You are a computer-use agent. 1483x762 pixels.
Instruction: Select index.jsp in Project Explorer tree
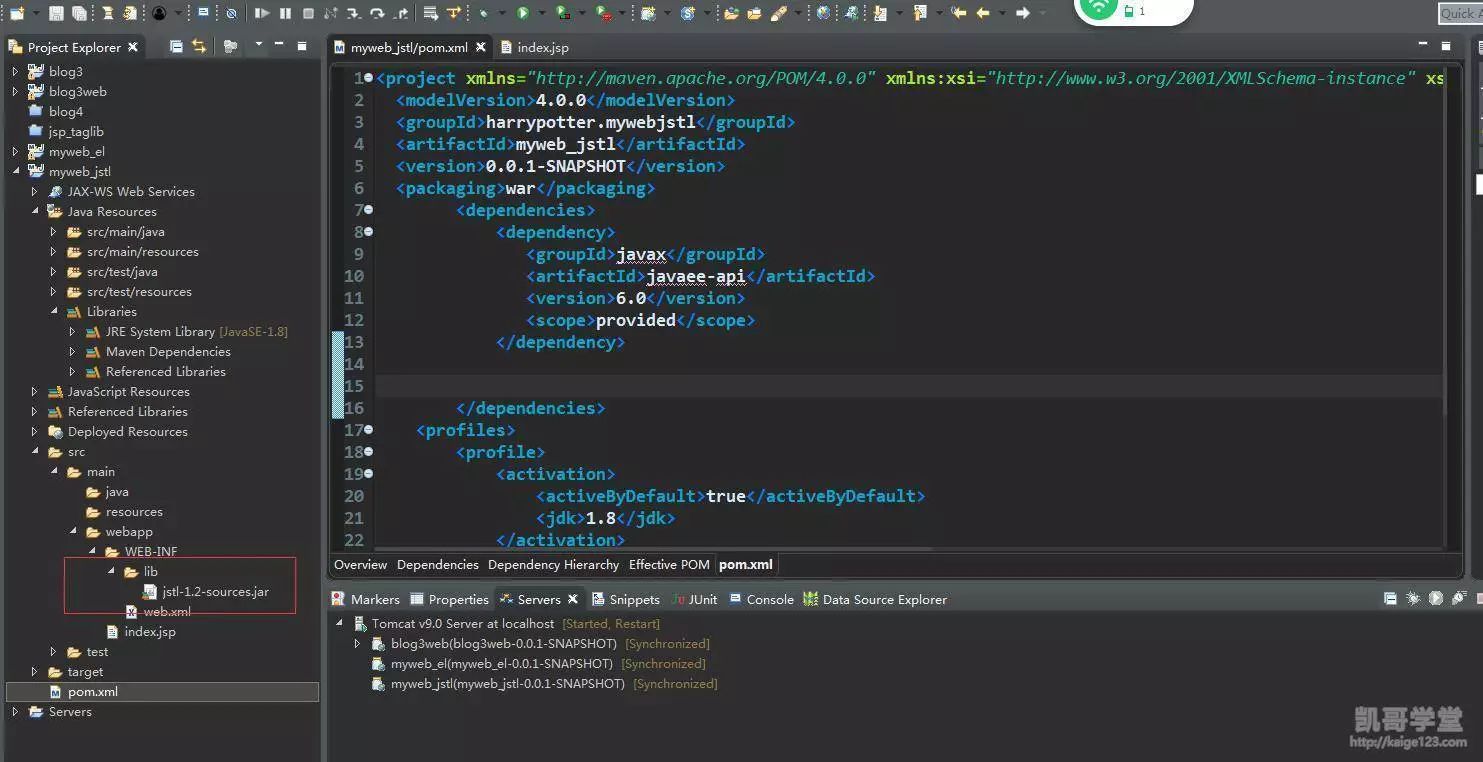pyautogui.click(x=141, y=631)
